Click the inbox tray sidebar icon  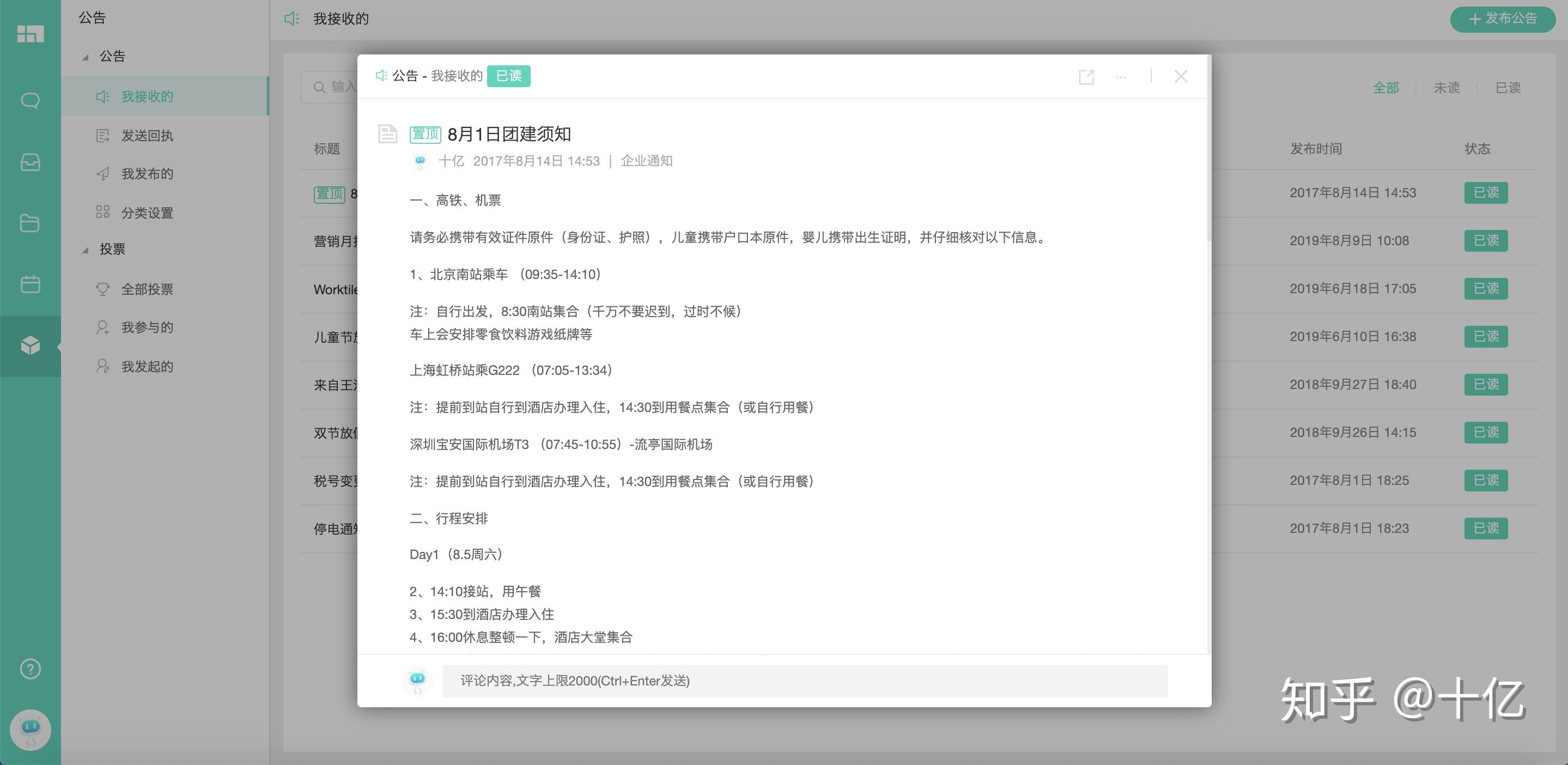coord(30,162)
